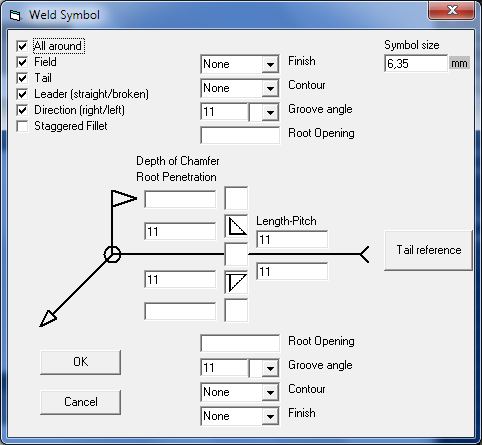Click the Symbol size input field
482x445 pixels.
click(x=416, y=63)
